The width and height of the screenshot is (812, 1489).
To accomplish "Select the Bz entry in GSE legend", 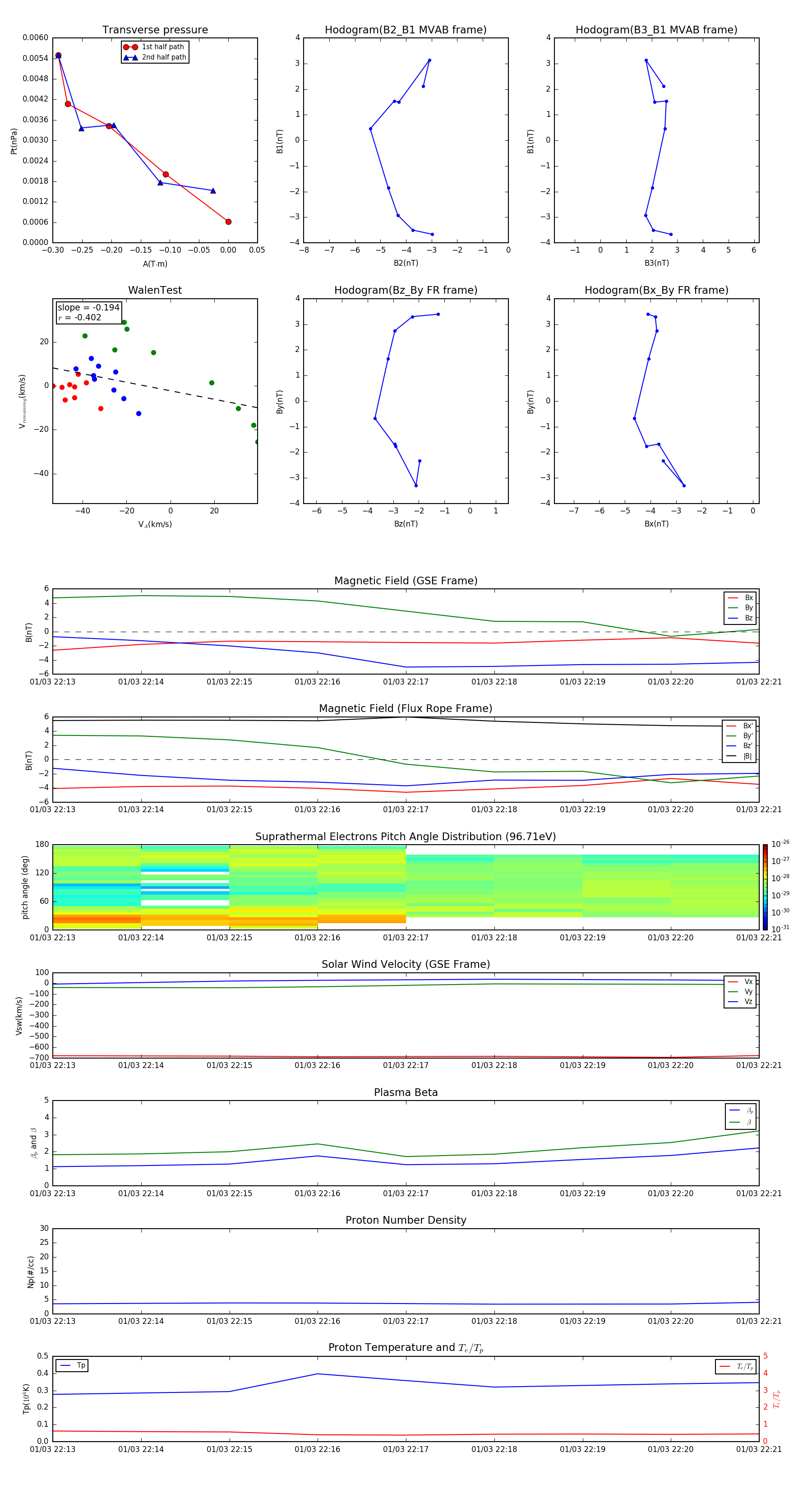I will tap(740, 618).
